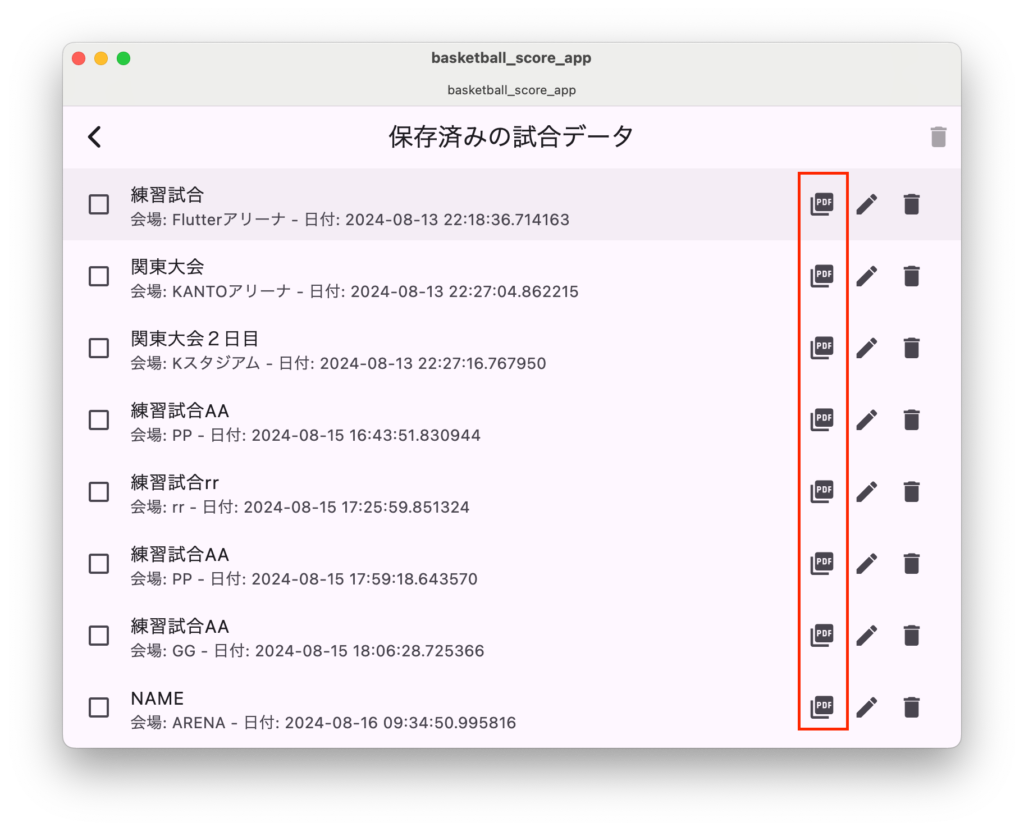Select the 関東大会２日目 title text

(195, 338)
